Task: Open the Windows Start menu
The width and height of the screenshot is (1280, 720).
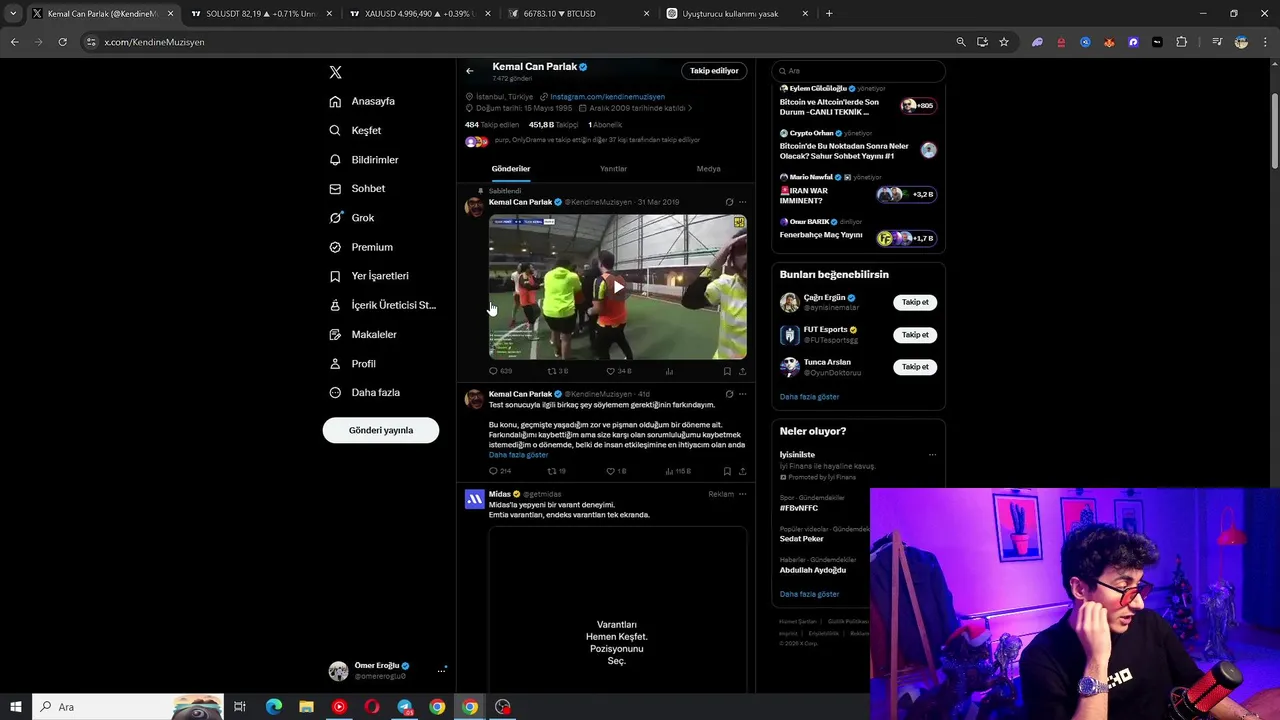Action: (x=16, y=707)
